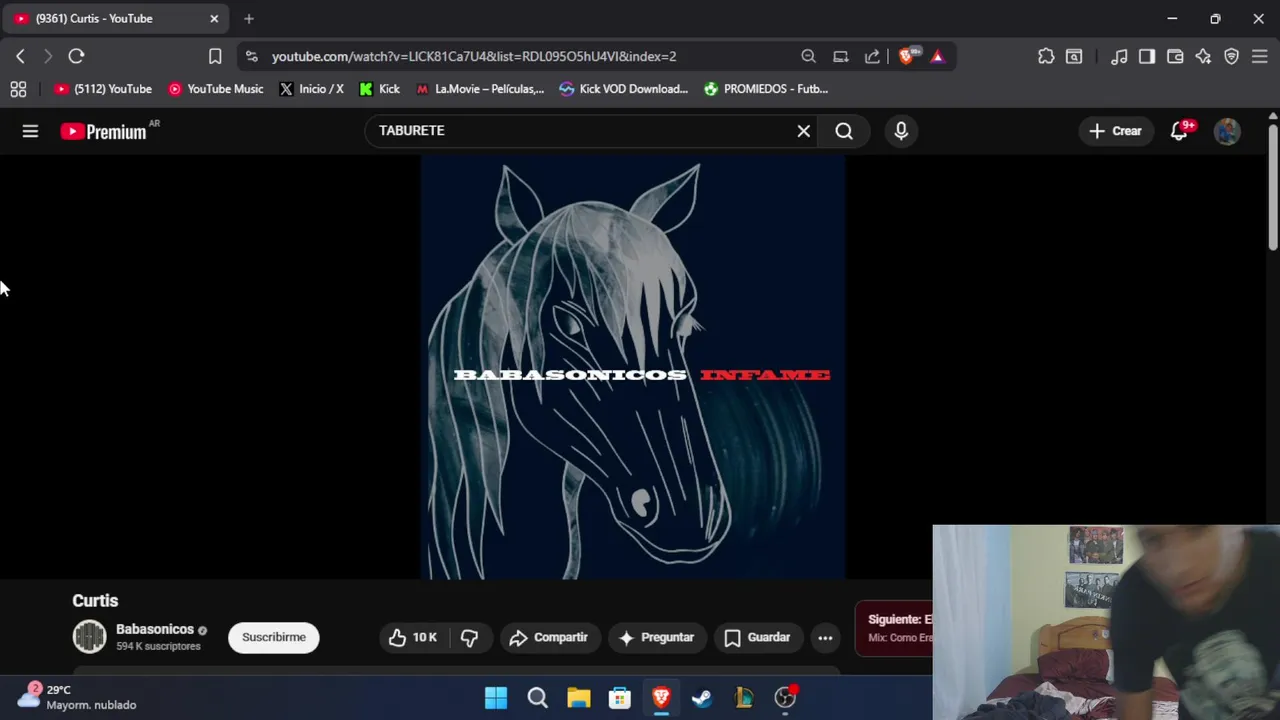
Task: Open the PROMIEDOS - Futb... bookmark
Action: pyautogui.click(x=766, y=89)
